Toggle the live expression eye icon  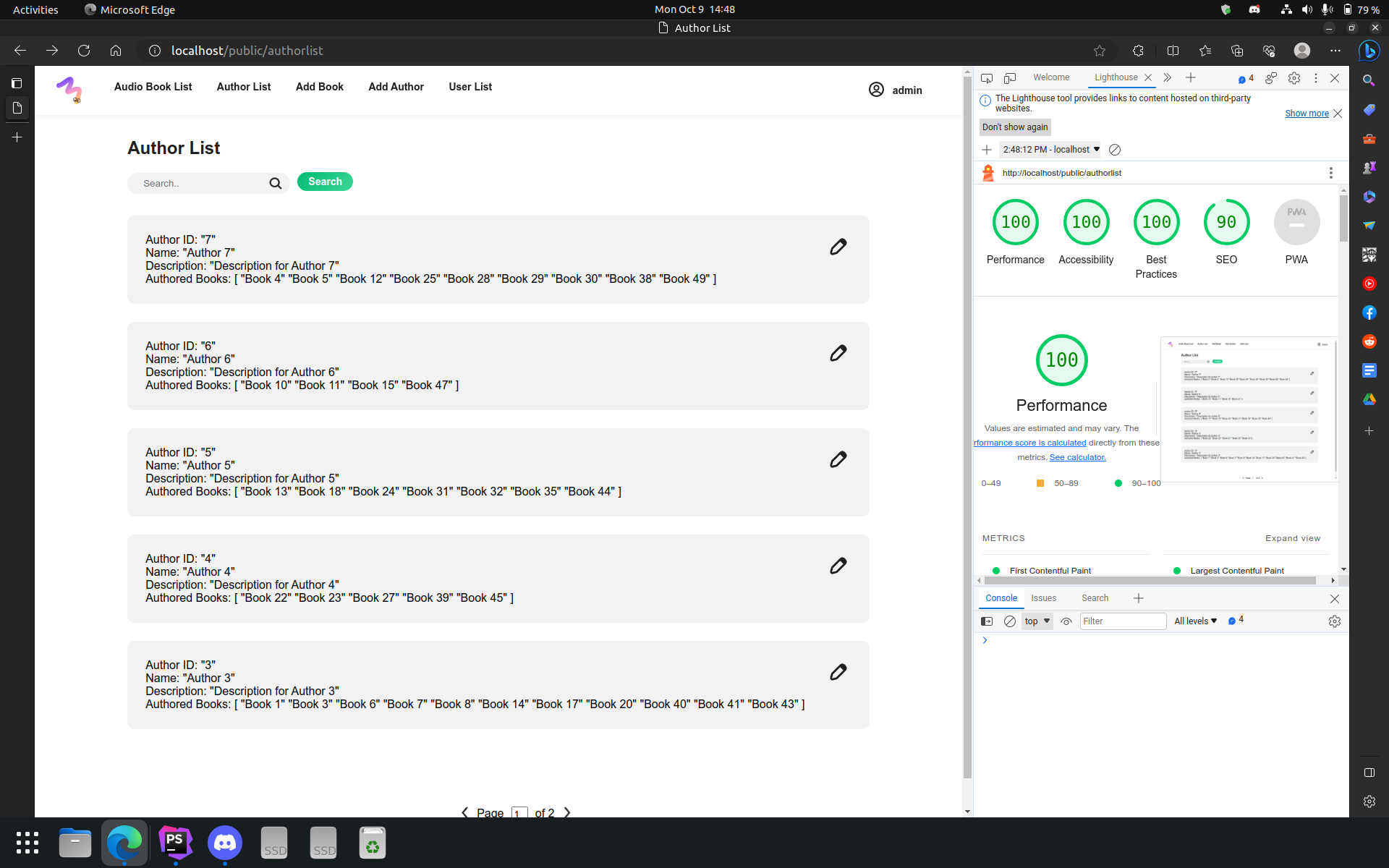tap(1066, 621)
